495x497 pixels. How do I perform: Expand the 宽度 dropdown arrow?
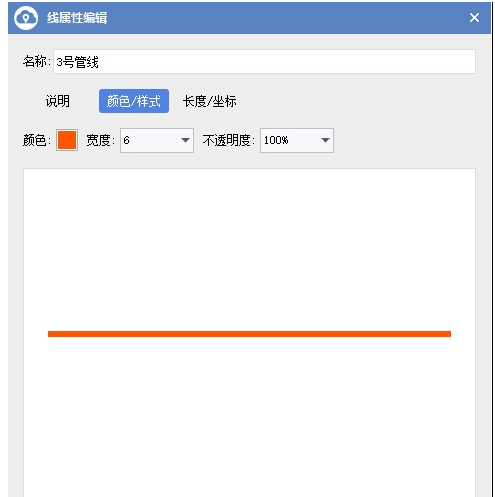pos(185,140)
